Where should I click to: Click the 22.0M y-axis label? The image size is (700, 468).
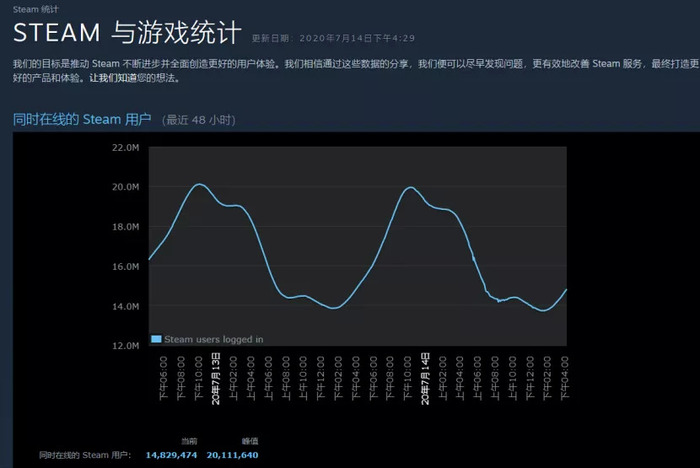pyautogui.click(x=125, y=147)
